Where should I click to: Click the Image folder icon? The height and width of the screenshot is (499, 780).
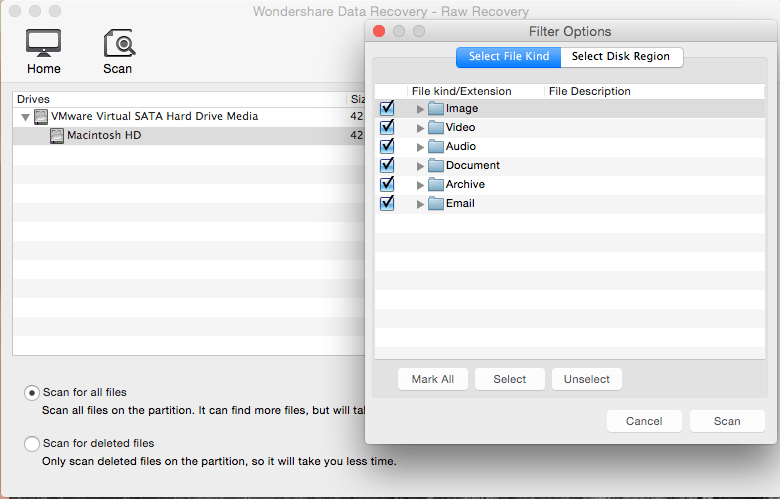436,108
